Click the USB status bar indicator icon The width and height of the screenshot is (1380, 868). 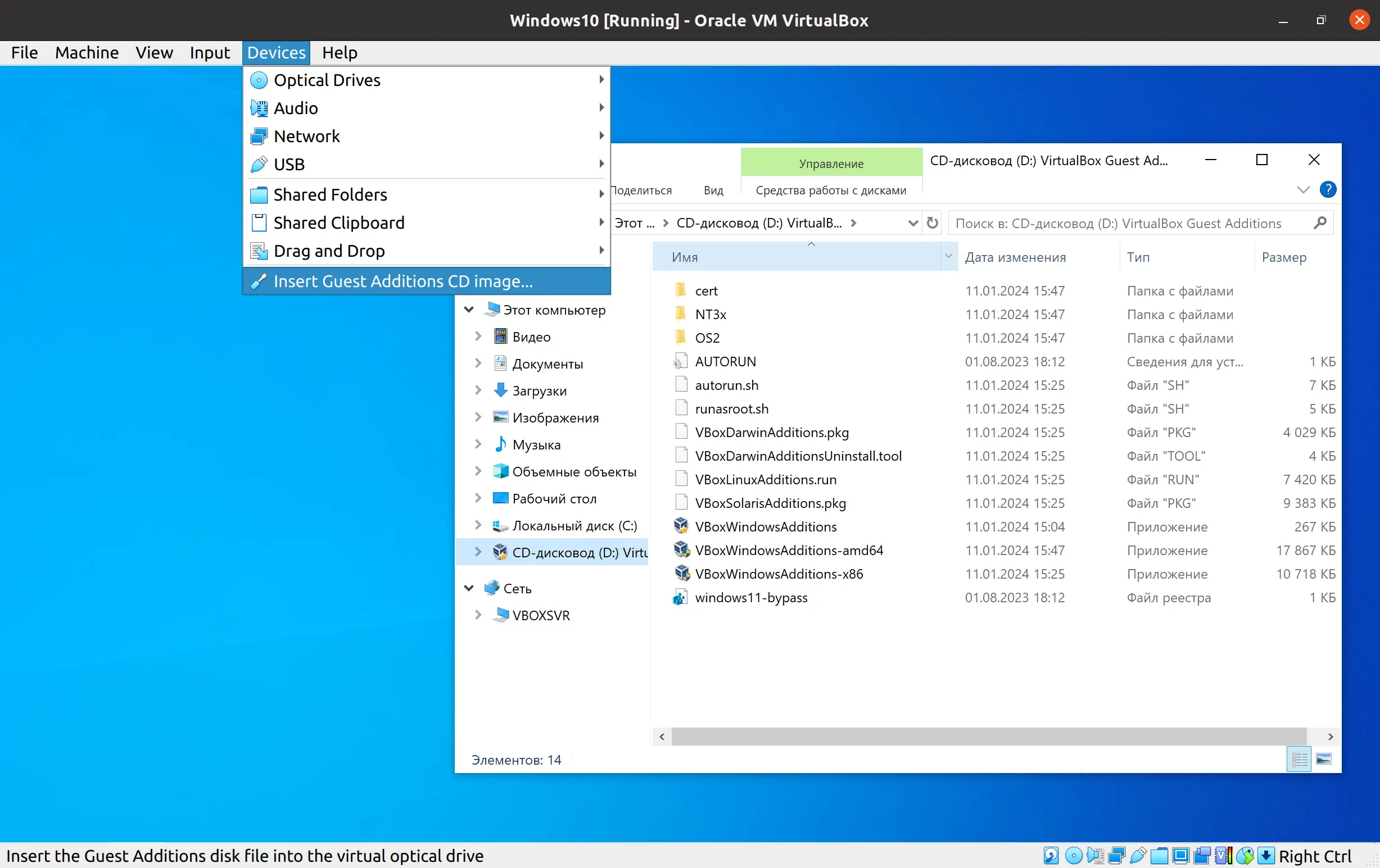pyautogui.click(x=1138, y=856)
